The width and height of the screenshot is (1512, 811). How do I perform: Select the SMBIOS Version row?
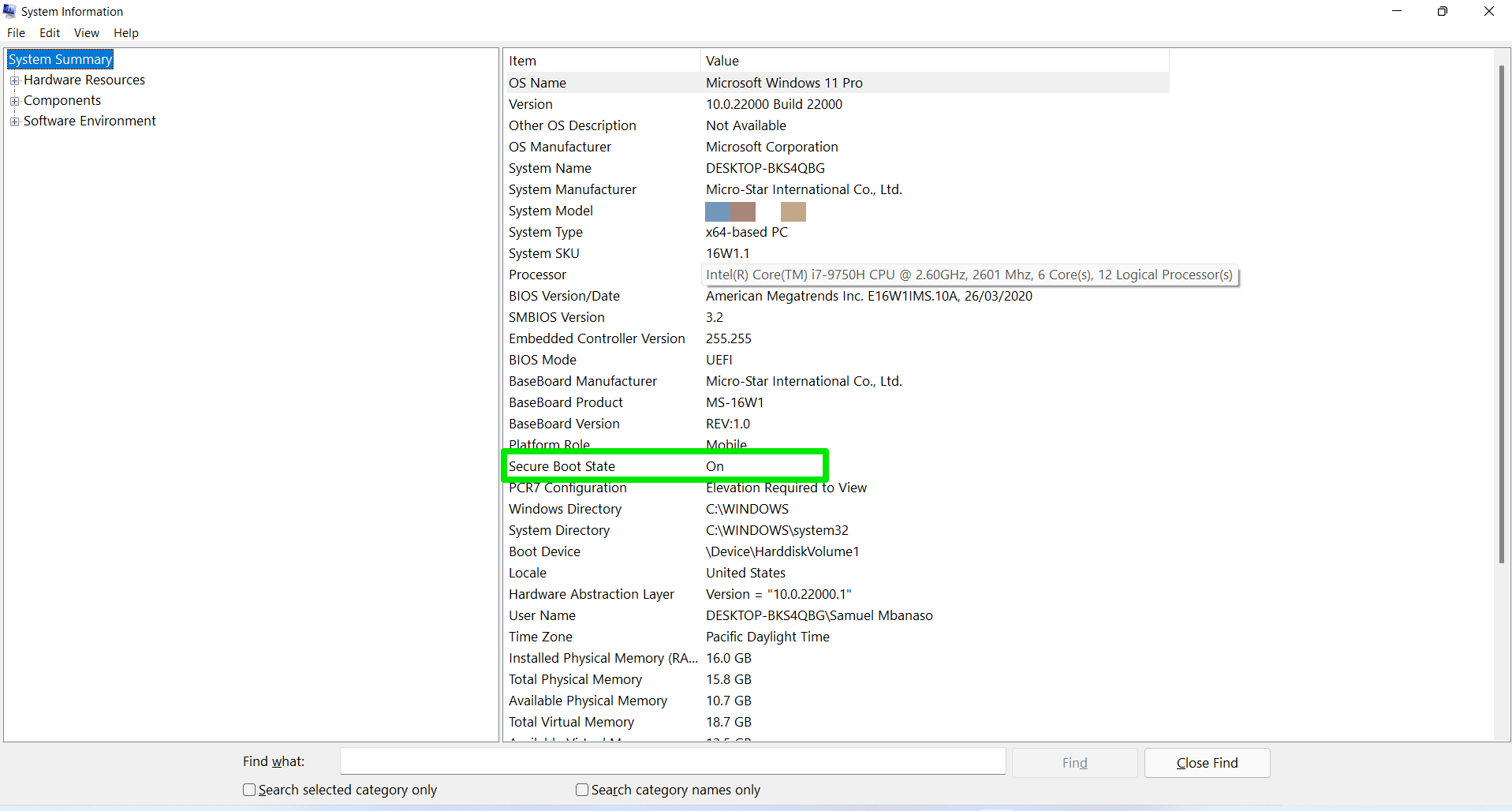tap(837, 317)
